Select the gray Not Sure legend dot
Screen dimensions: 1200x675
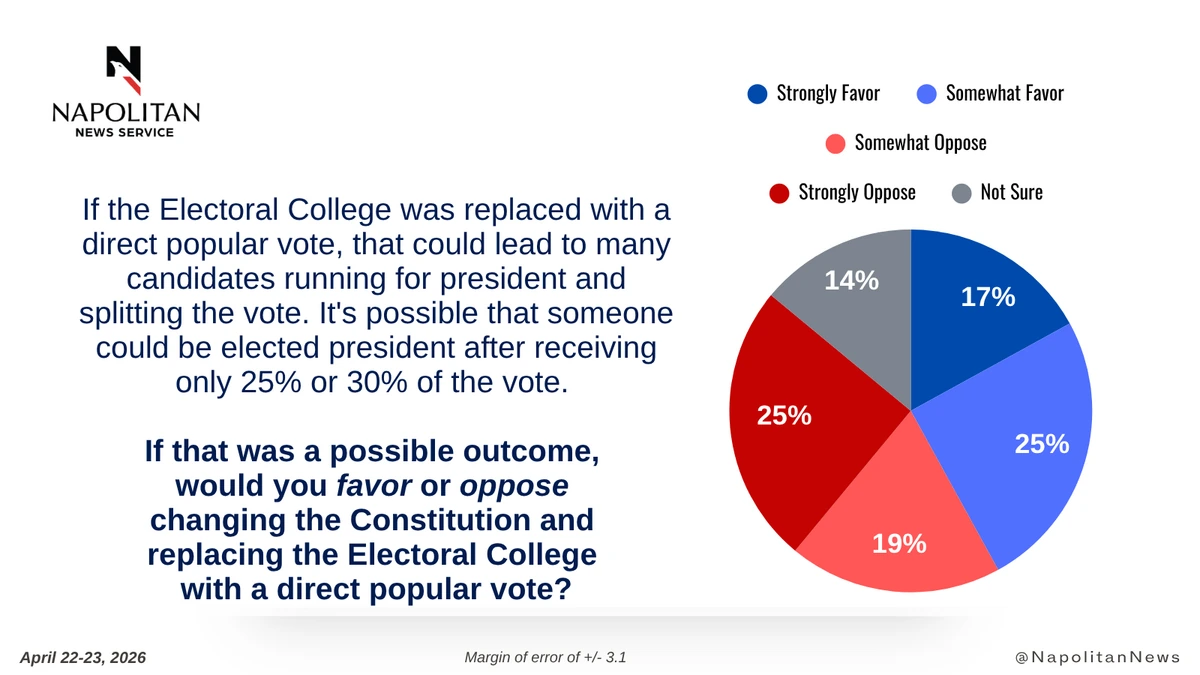click(962, 192)
